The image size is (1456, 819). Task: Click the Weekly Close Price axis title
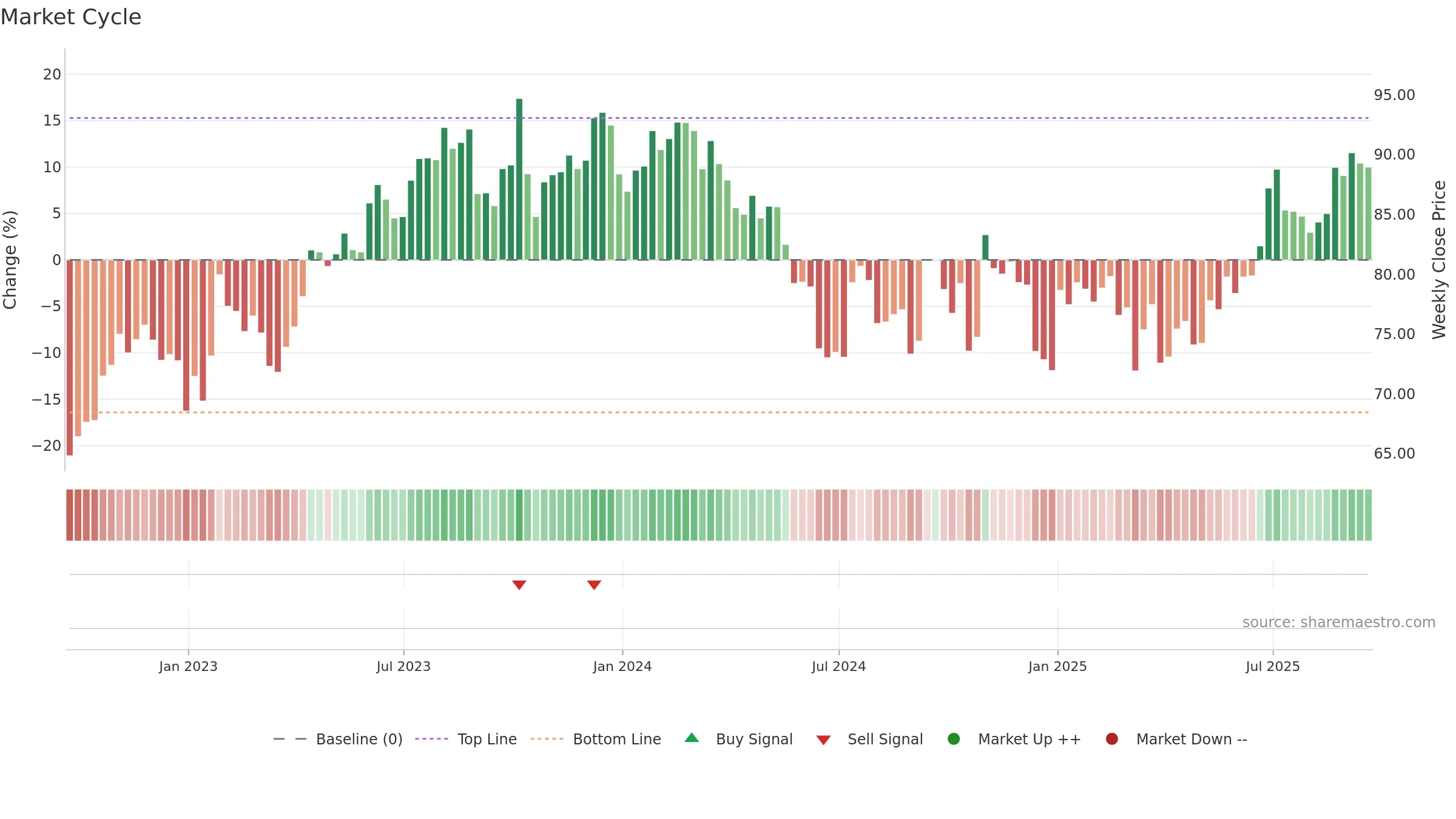pos(1439,260)
